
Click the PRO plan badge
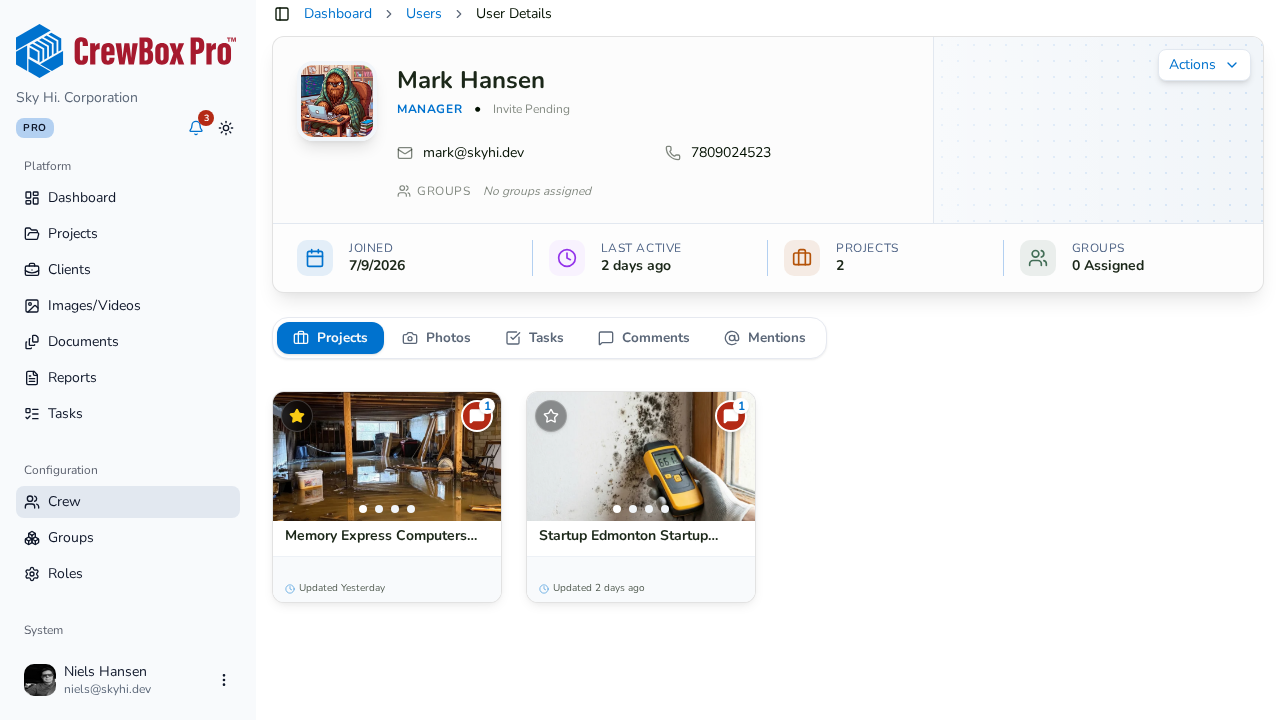click(35, 128)
